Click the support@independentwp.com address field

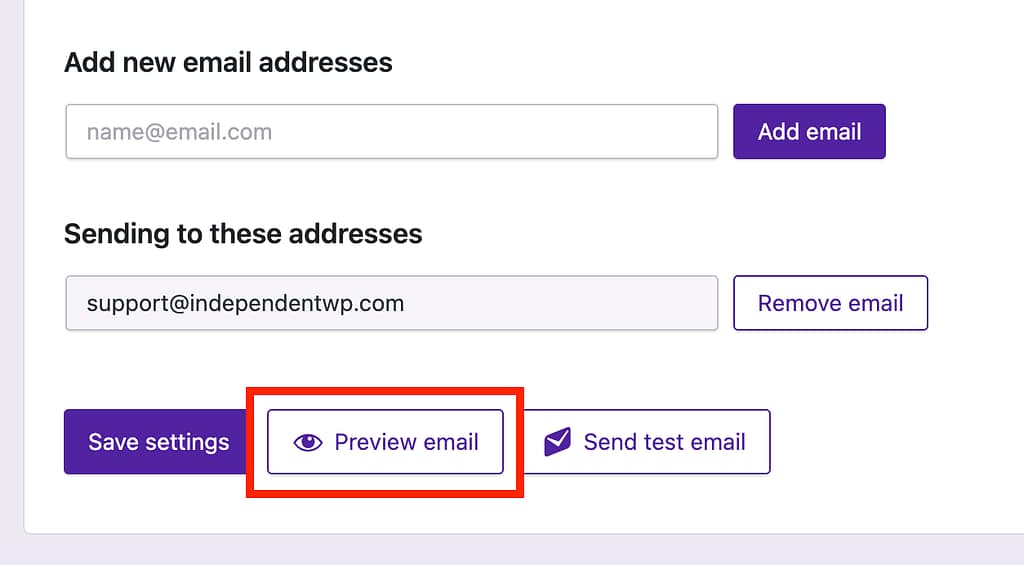click(x=391, y=303)
